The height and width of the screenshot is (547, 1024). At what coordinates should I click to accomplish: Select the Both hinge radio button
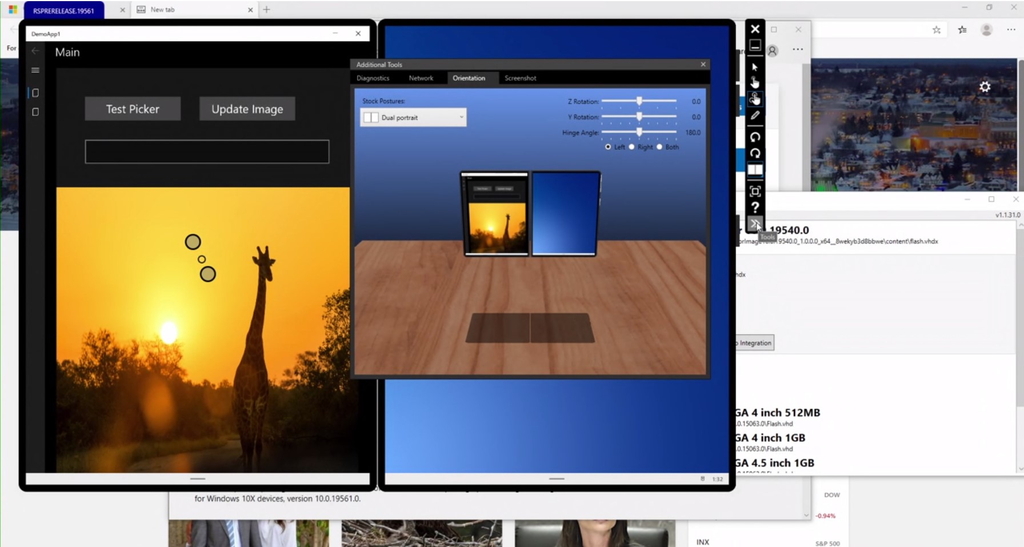click(x=660, y=147)
